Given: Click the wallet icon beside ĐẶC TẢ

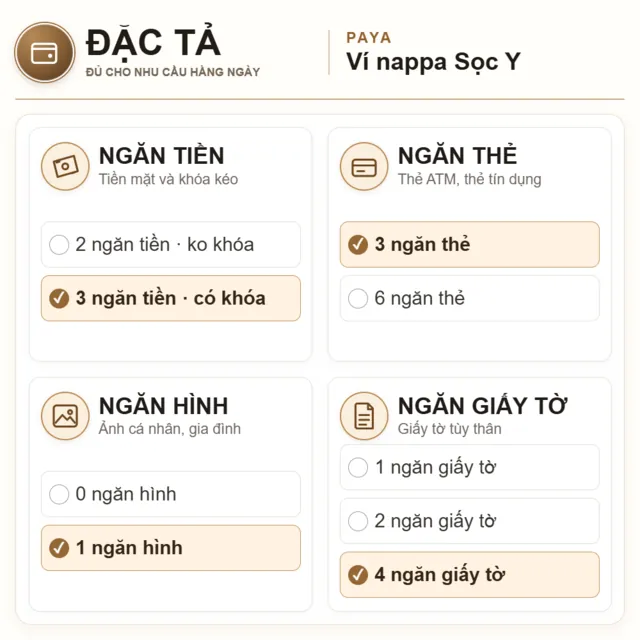Looking at the screenshot, I should click(x=44, y=53).
